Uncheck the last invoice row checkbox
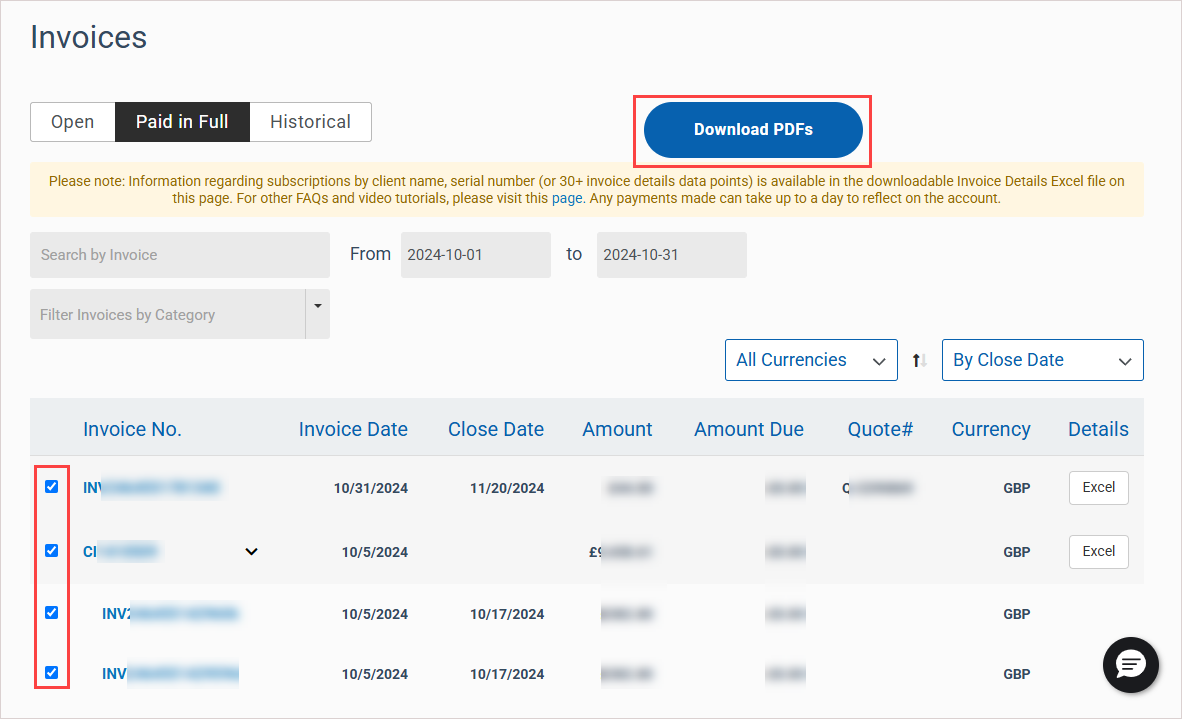 pyautogui.click(x=52, y=672)
